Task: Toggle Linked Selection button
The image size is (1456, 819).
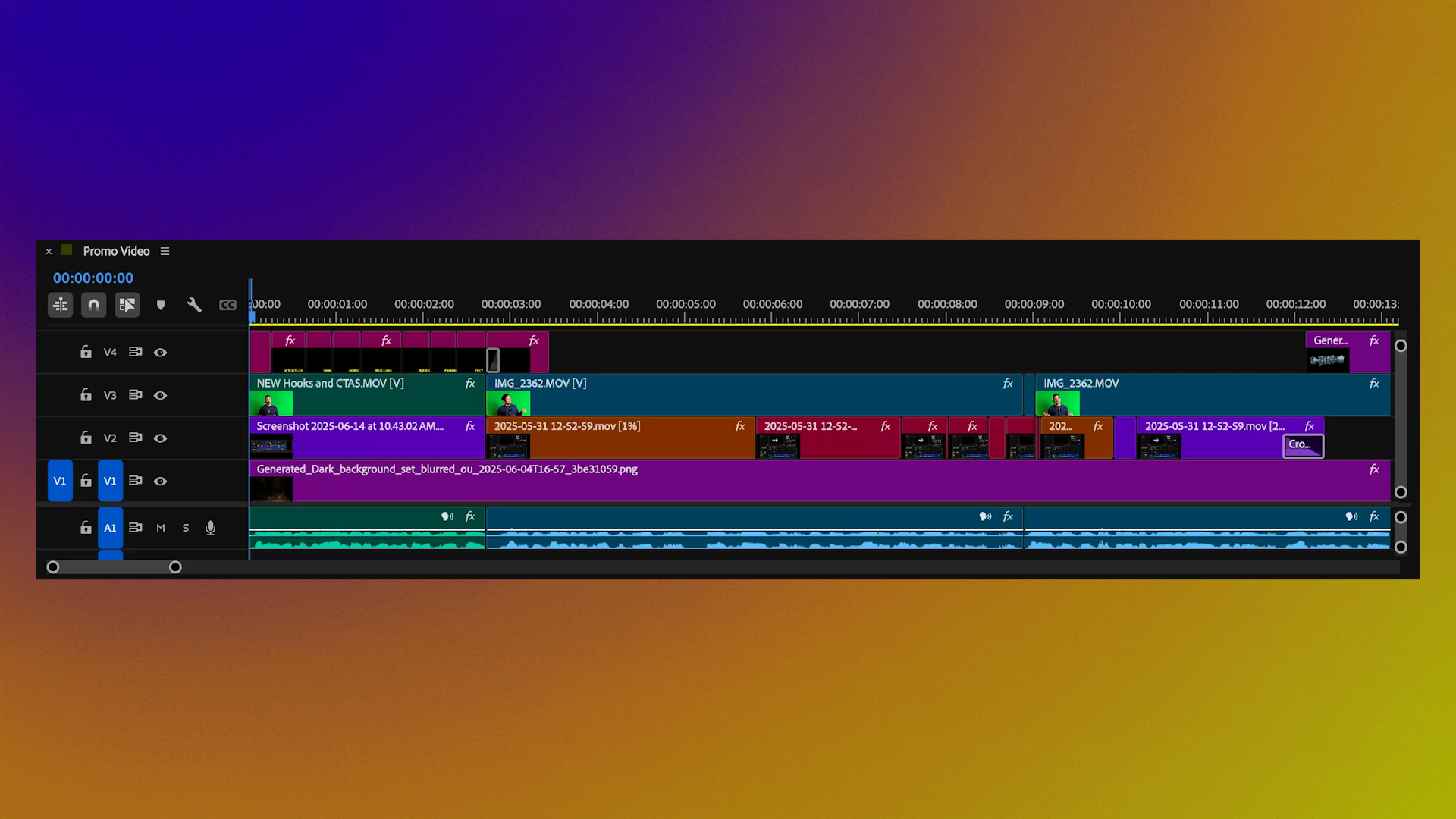Action: 127,305
